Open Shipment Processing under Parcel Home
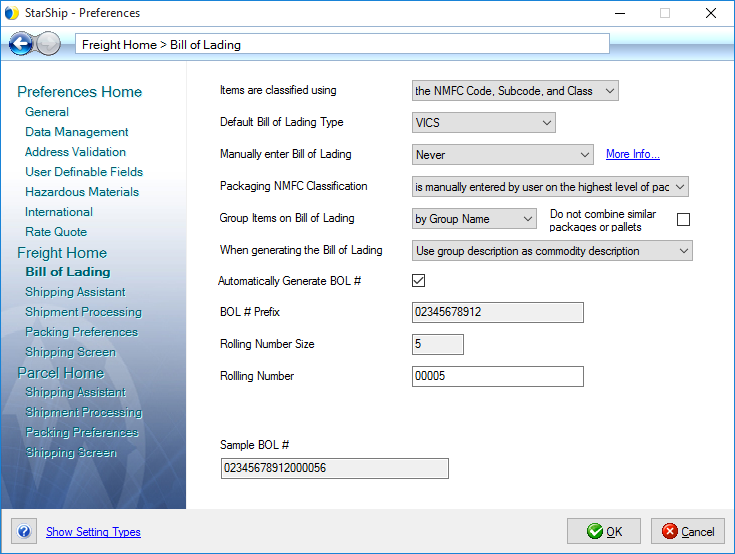This screenshot has width=735, height=554. [x=83, y=412]
